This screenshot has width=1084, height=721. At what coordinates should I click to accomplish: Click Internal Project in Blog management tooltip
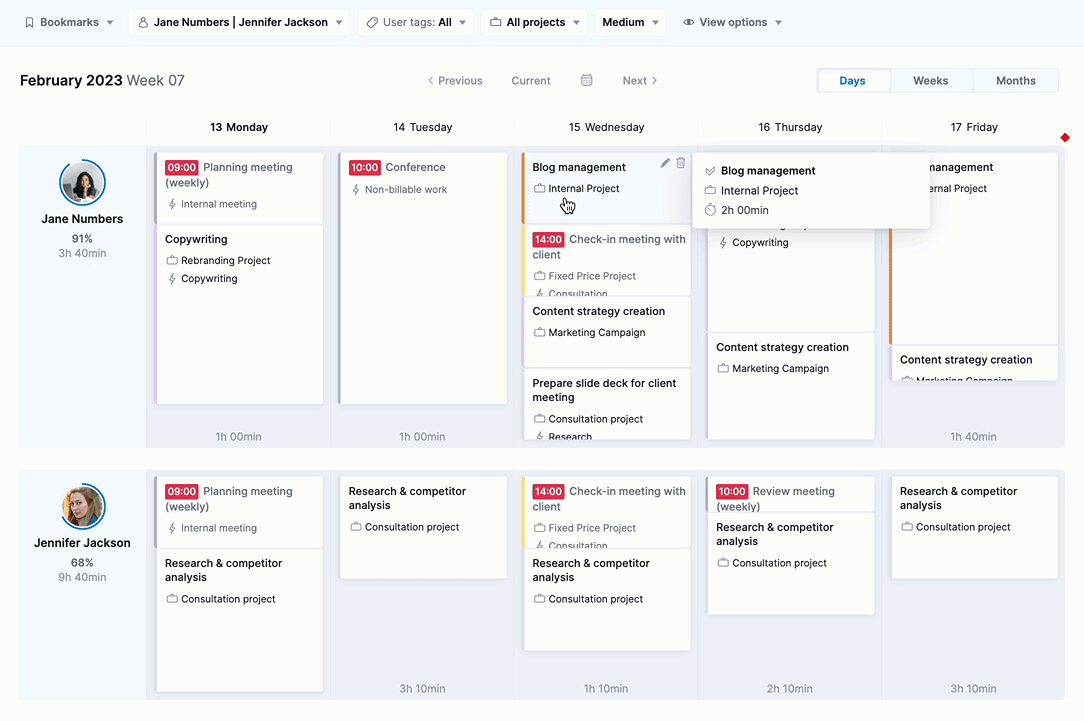pyautogui.click(x=759, y=191)
